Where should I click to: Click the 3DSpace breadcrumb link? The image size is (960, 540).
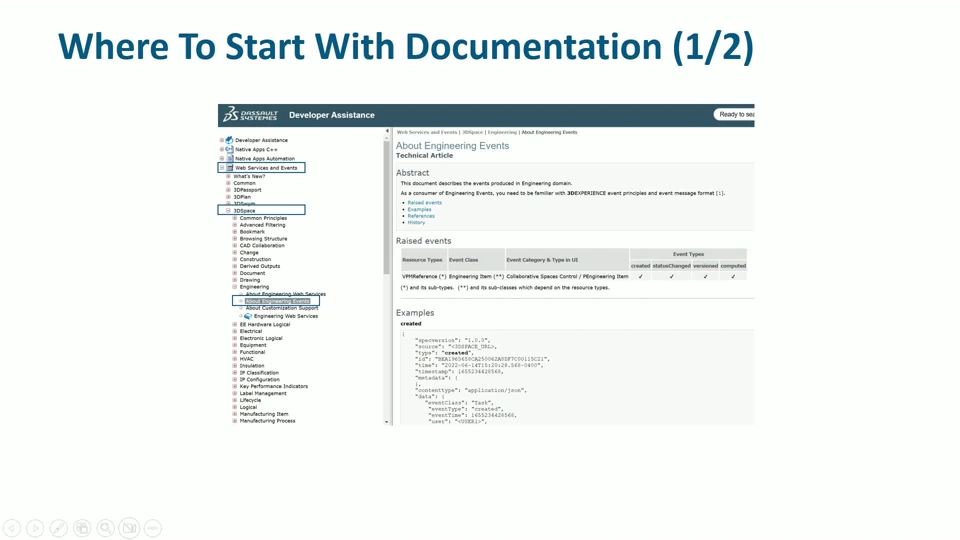point(472,132)
